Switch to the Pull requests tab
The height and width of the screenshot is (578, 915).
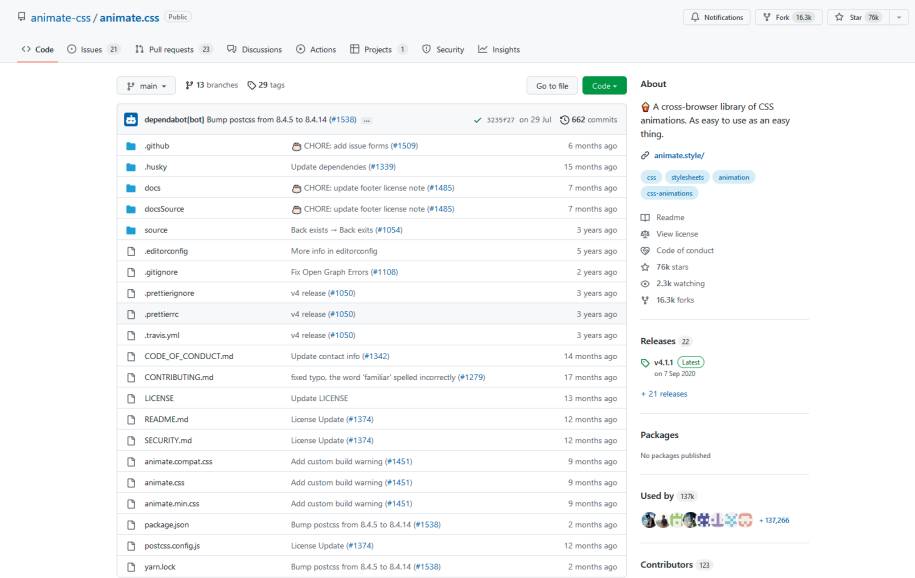click(x=173, y=50)
